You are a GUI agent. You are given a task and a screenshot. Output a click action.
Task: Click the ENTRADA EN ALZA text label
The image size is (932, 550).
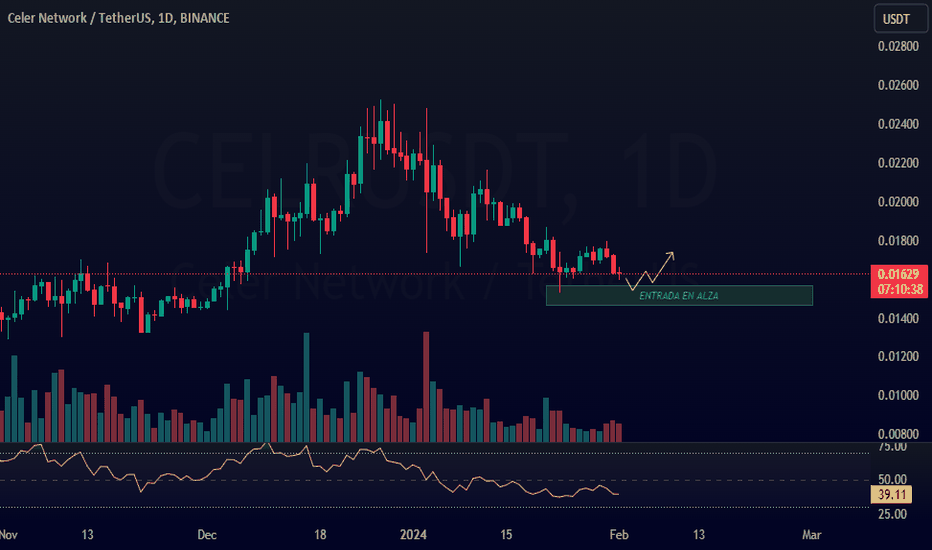679,296
